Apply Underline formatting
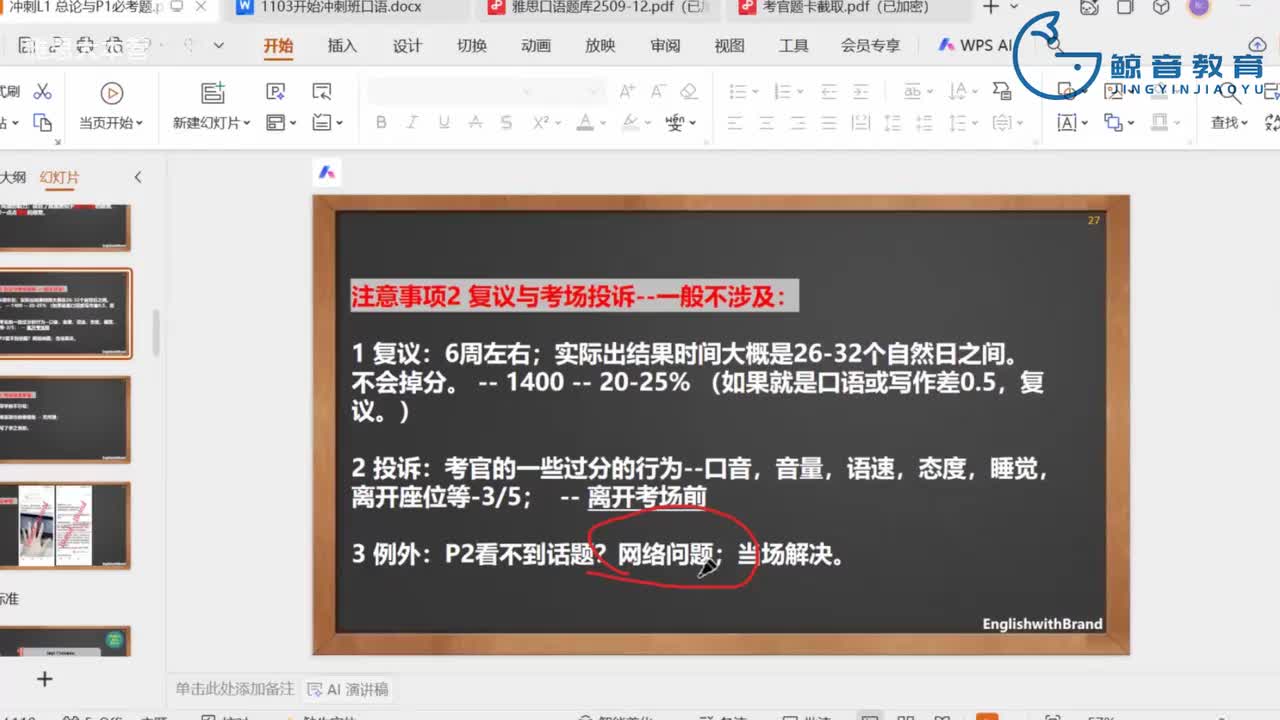1280x720 pixels. (444, 123)
